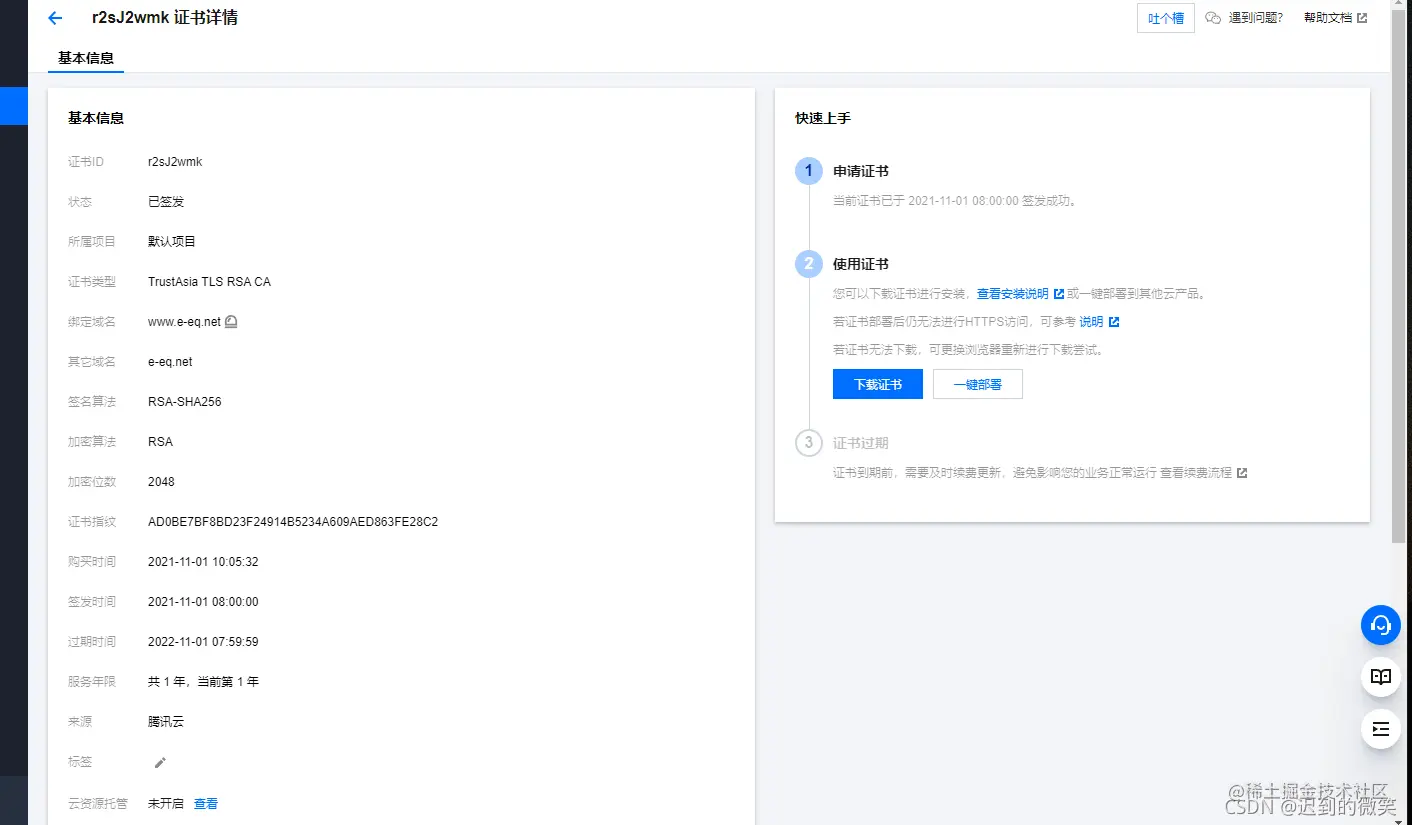Click external link icon after 查看续费流程
The image size is (1412, 825).
pos(1242,473)
